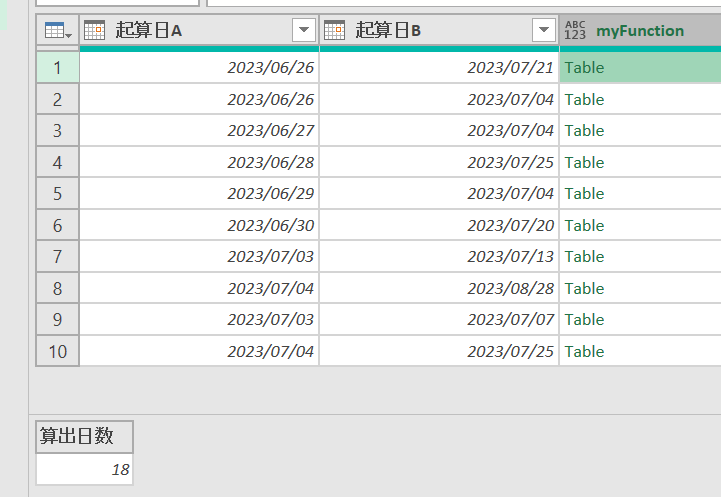Select the 2023/06/30 cell in 起算日A
721x497 pixels.
[270, 225]
